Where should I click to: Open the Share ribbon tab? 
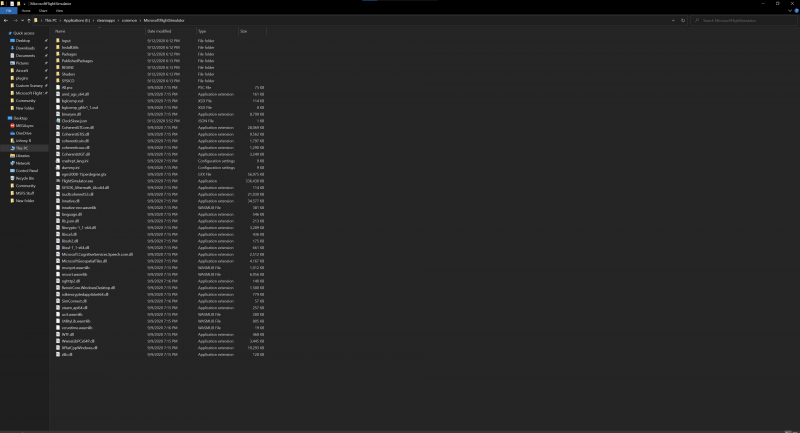[43, 11]
